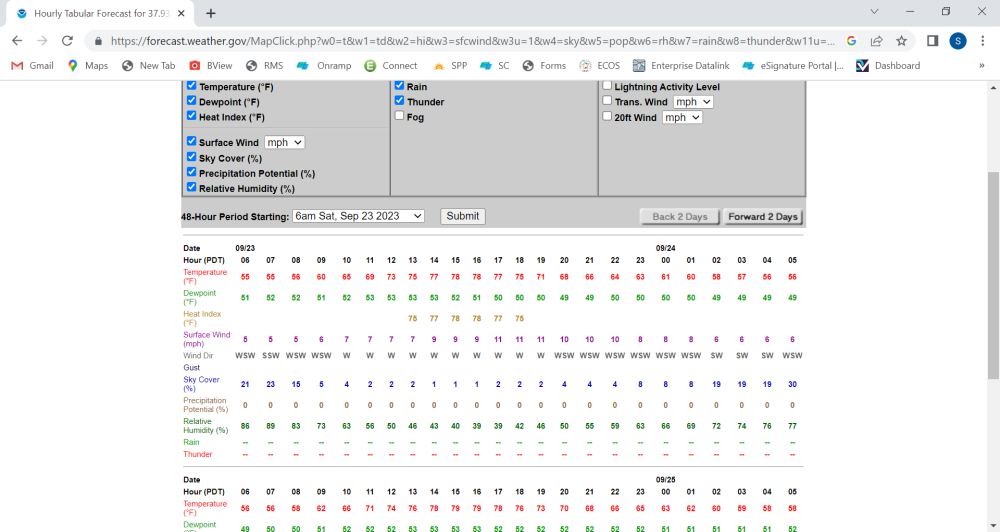Open the Onramp bookmark

tap(324, 66)
